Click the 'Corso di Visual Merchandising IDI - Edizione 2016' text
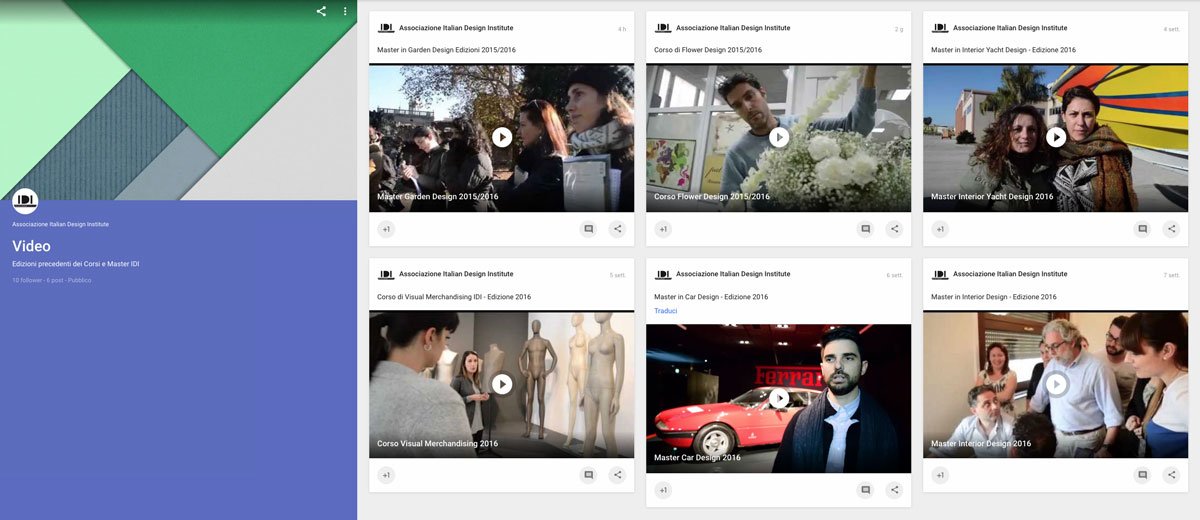The image size is (1200, 520). 454,297
